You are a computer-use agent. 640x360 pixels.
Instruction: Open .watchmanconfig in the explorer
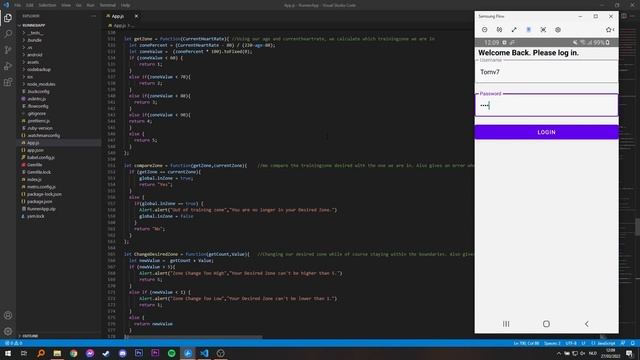(44, 136)
